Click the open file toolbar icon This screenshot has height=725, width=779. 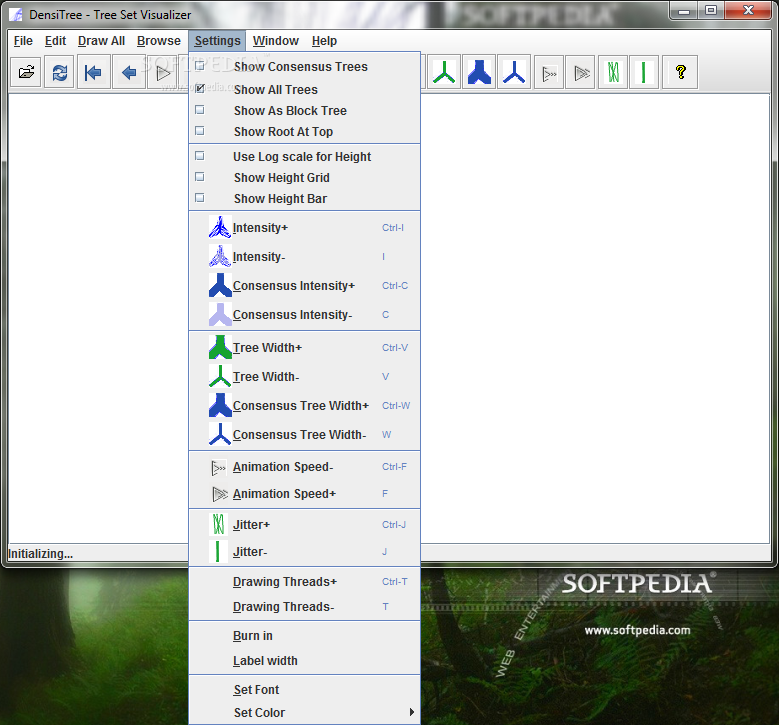[26, 73]
